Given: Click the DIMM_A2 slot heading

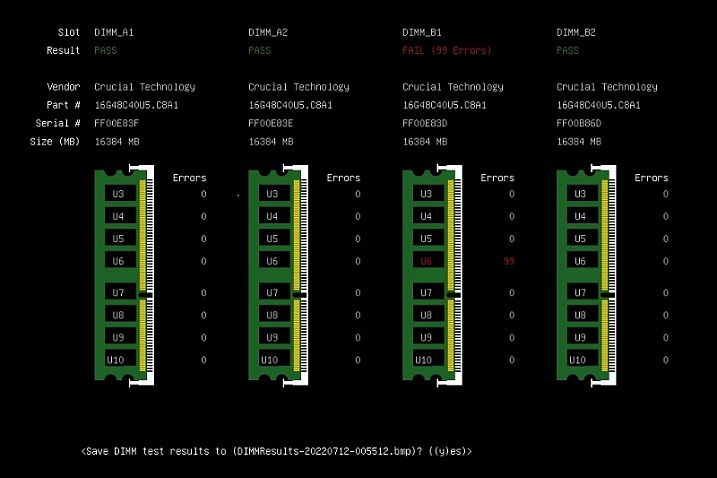Looking at the screenshot, I should click(268, 32).
